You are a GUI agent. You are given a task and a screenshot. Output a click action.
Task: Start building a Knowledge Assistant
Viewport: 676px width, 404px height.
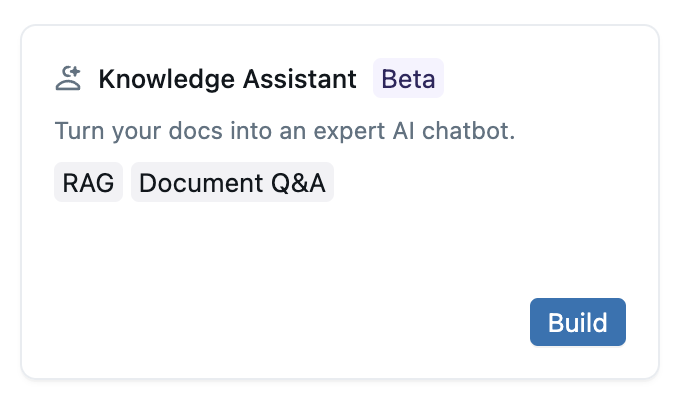(578, 322)
